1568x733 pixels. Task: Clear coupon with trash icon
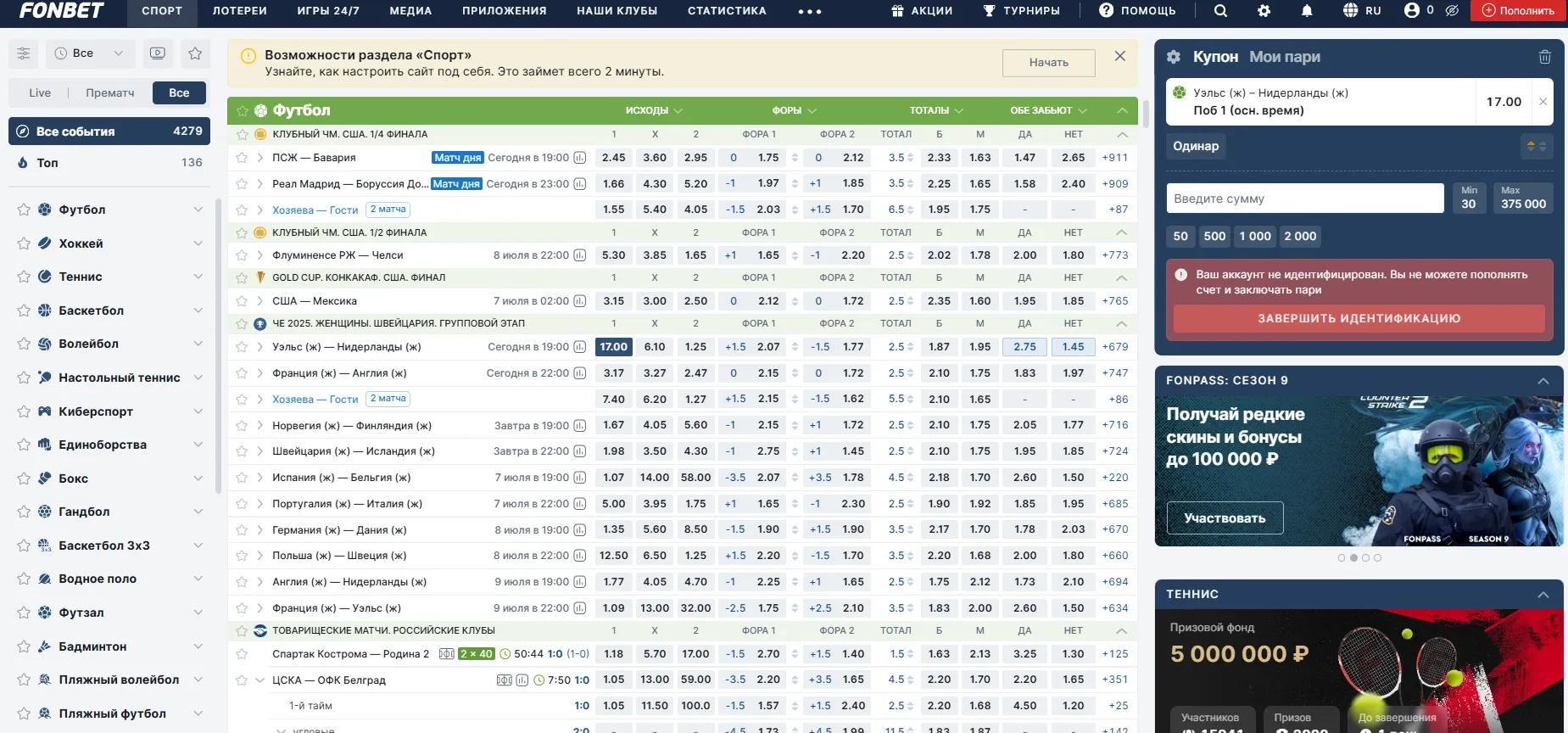click(1544, 57)
